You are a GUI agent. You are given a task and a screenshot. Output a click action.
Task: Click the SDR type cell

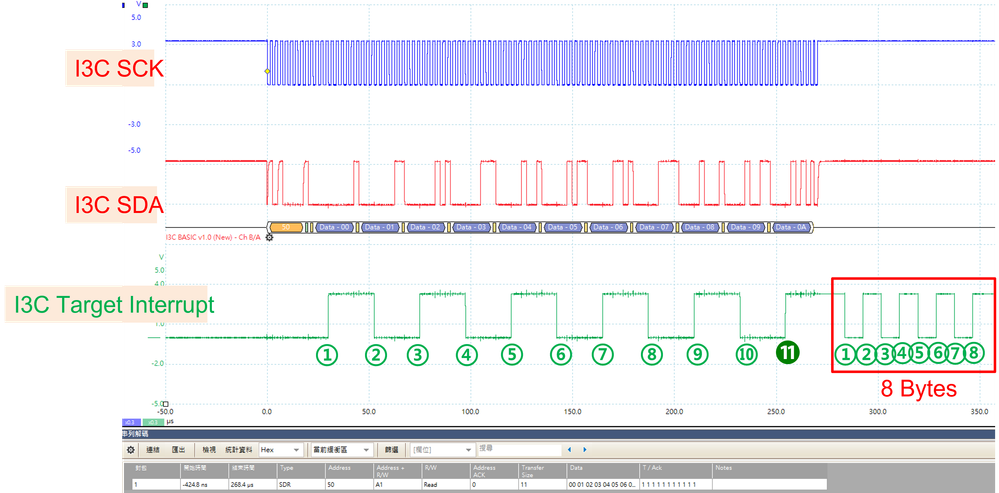click(x=302, y=485)
